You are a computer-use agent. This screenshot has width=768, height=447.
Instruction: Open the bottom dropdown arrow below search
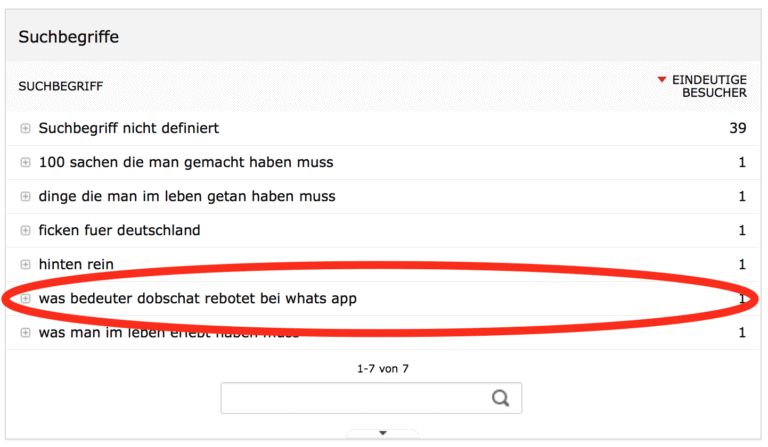pos(383,433)
